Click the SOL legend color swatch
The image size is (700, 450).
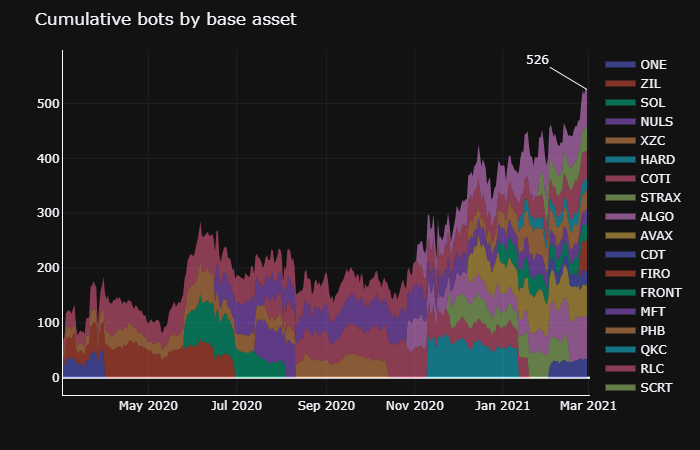(x=620, y=103)
